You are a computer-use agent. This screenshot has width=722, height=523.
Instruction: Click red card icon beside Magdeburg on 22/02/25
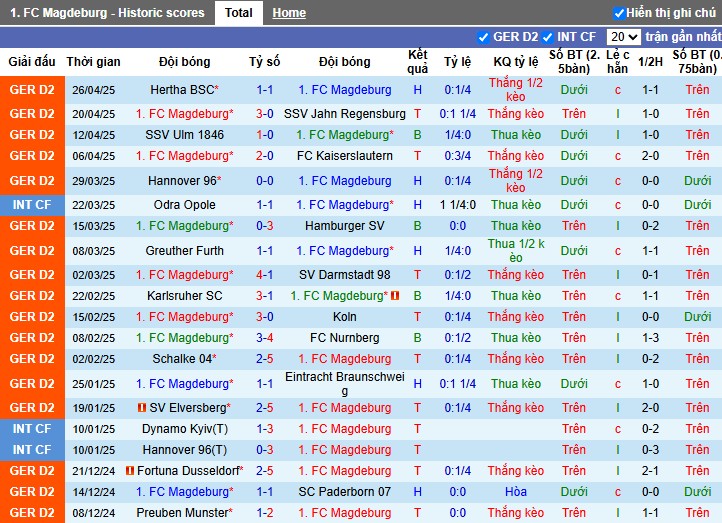click(x=395, y=296)
